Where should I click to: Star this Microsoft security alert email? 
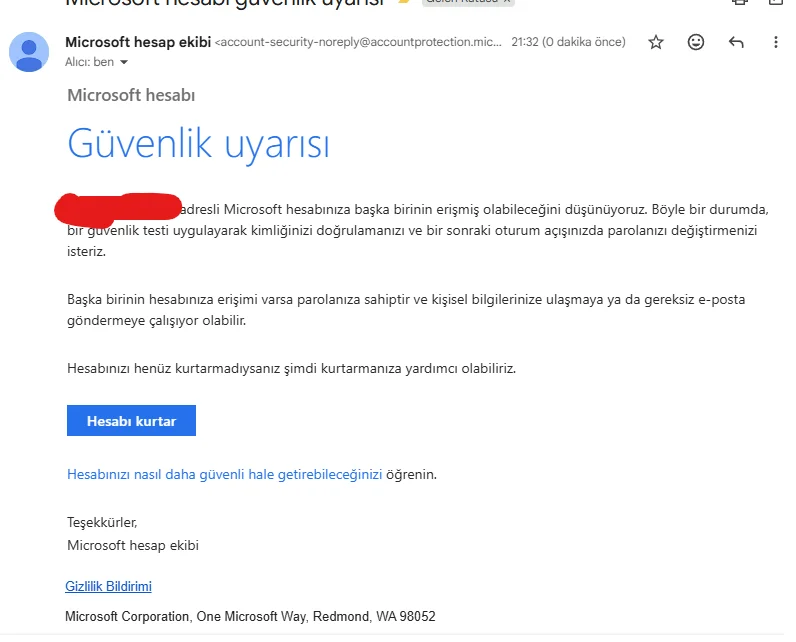(x=656, y=42)
